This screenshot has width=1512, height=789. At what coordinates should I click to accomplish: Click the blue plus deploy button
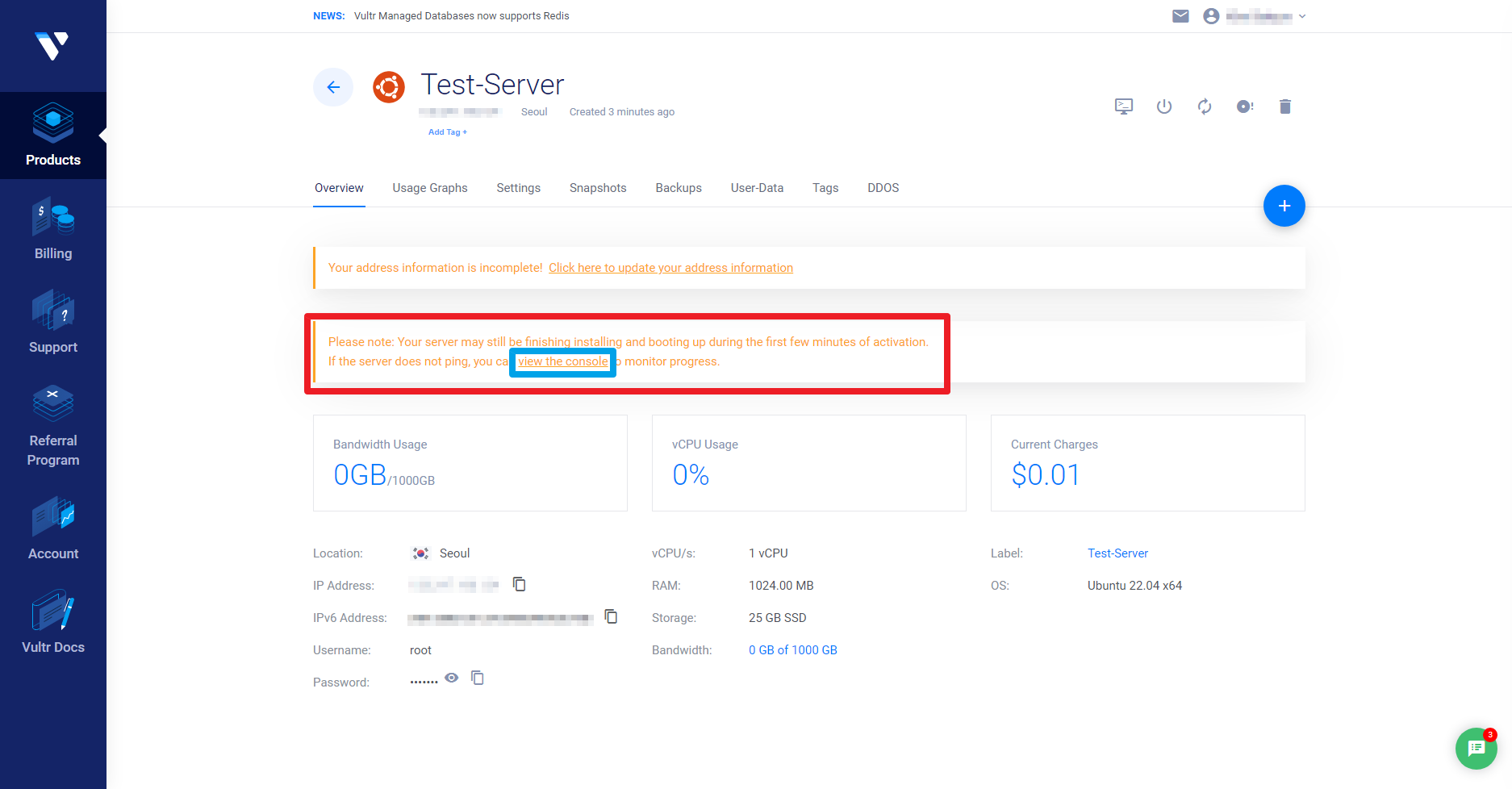tap(1284, 206)
